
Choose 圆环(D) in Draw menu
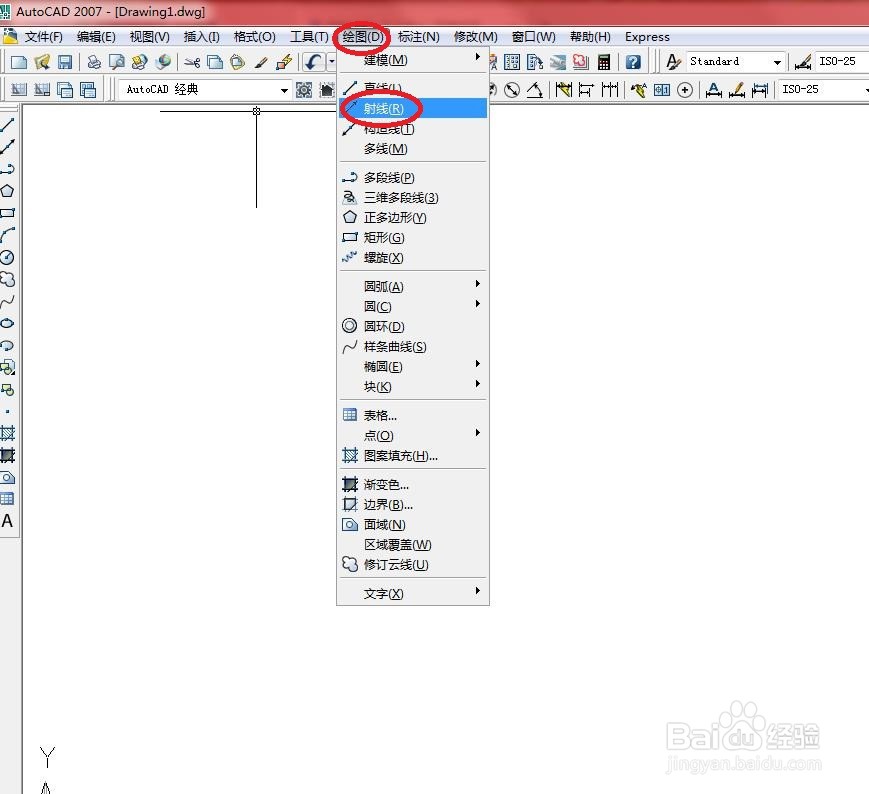(x=413, y=326)
